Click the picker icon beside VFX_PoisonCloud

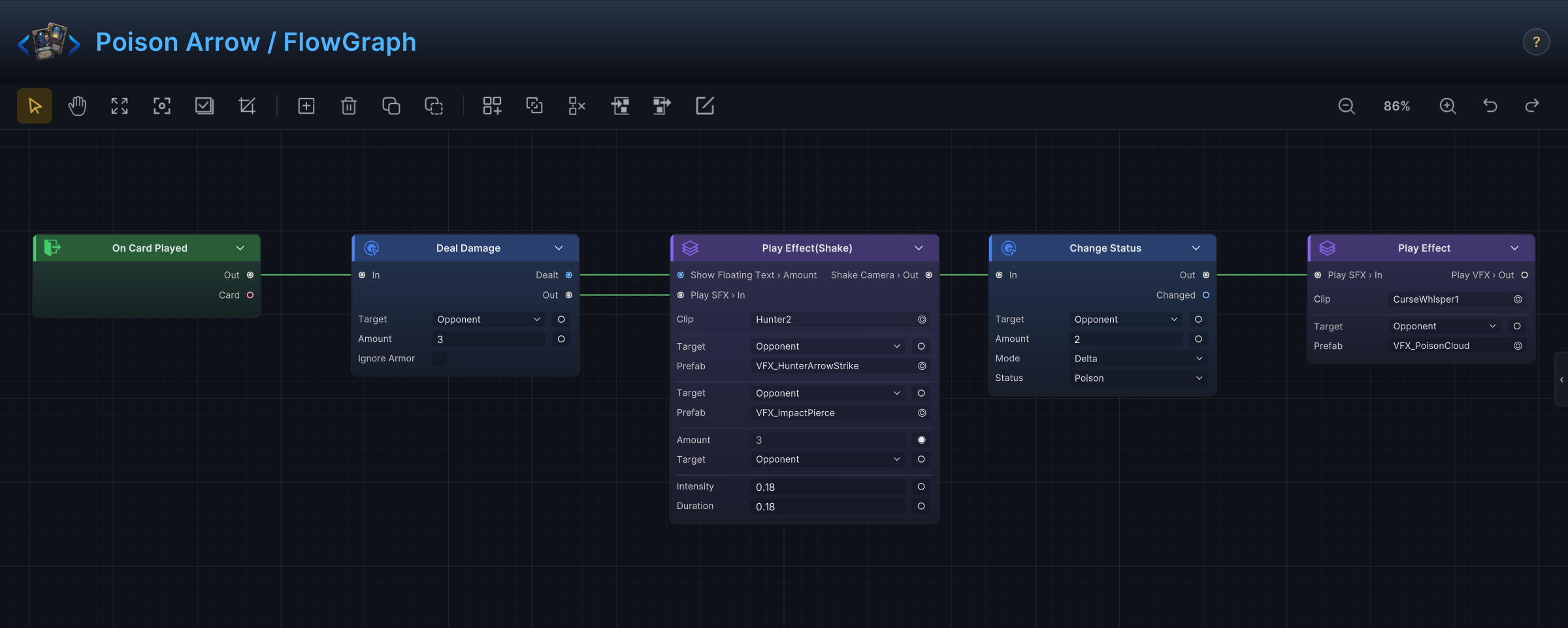coord(1518,346)
